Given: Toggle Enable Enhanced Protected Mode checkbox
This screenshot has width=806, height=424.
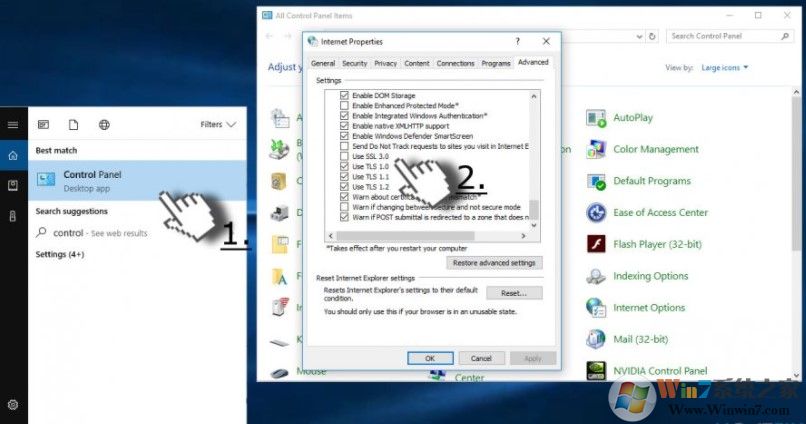Looking at the screenshot, I should click(344, 105).
